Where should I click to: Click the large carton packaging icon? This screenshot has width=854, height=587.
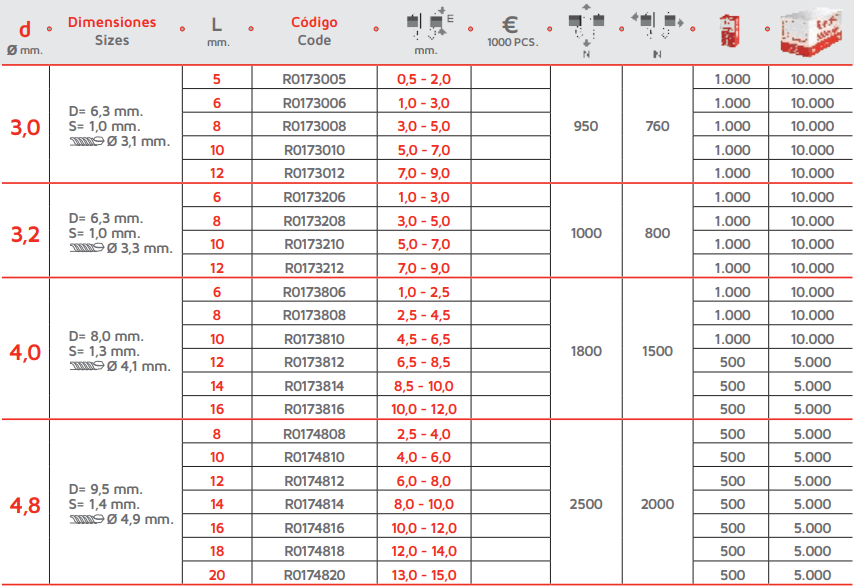point(810,31)
